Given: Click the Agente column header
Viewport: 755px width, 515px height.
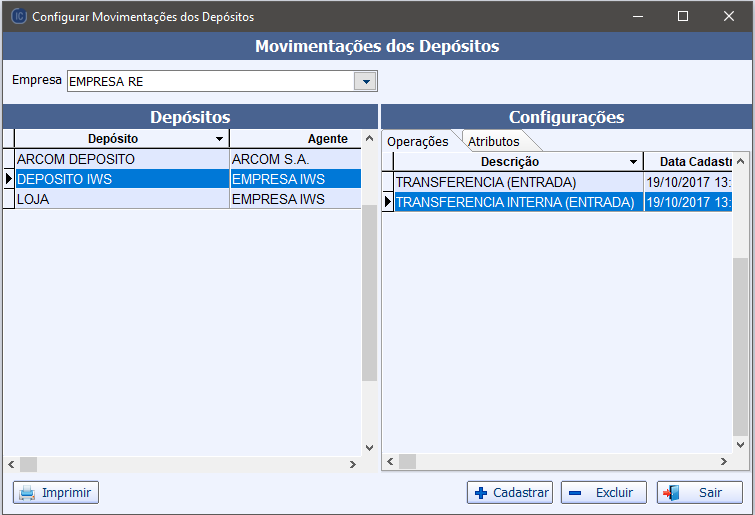Looking at the screenshot, I should pyautogui.click(x=295, y=139).
